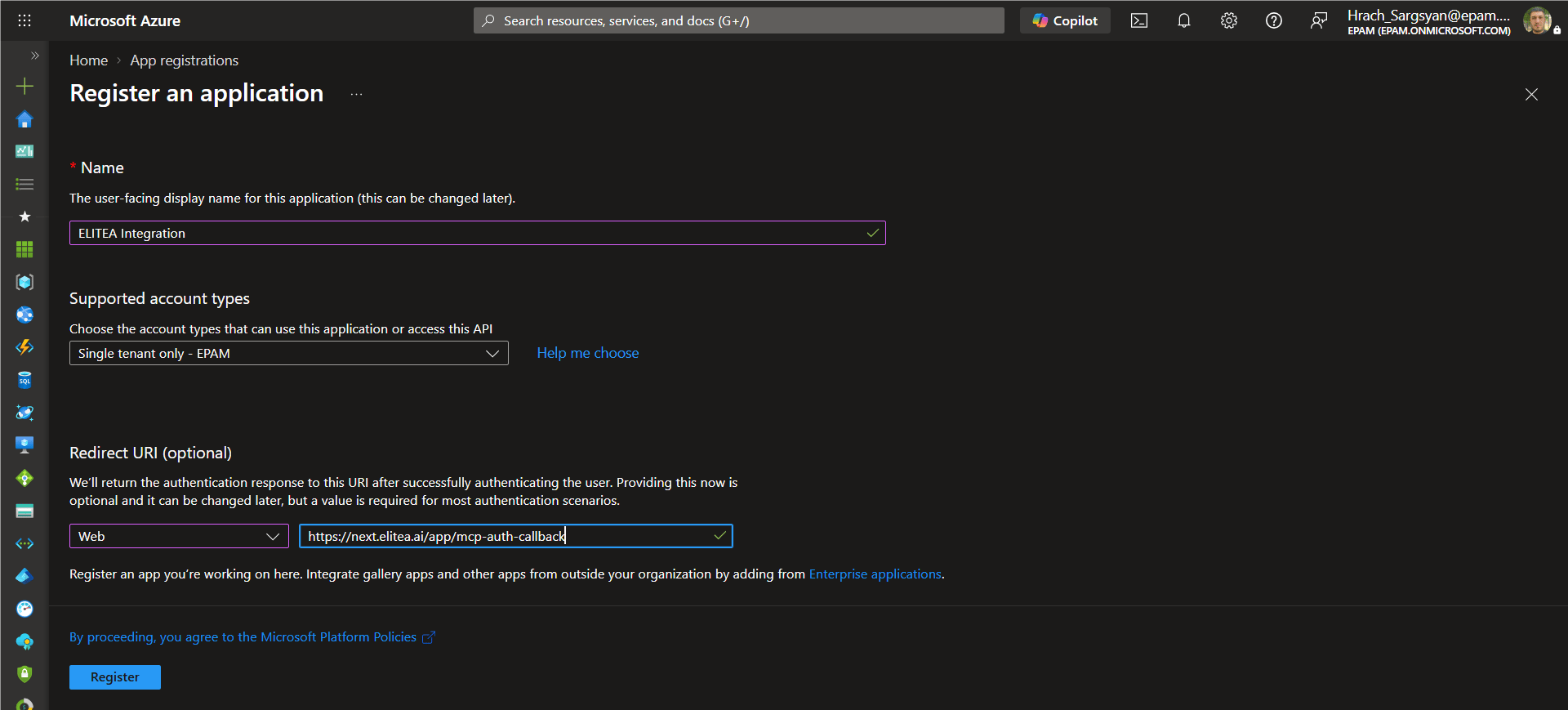Click the Redirect URI input field

[x=515, y=536]
